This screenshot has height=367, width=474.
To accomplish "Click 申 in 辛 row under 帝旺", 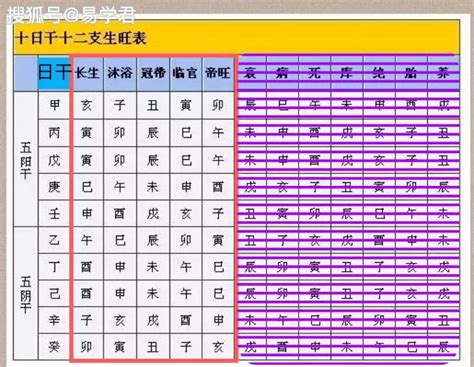I will [218, 320].
